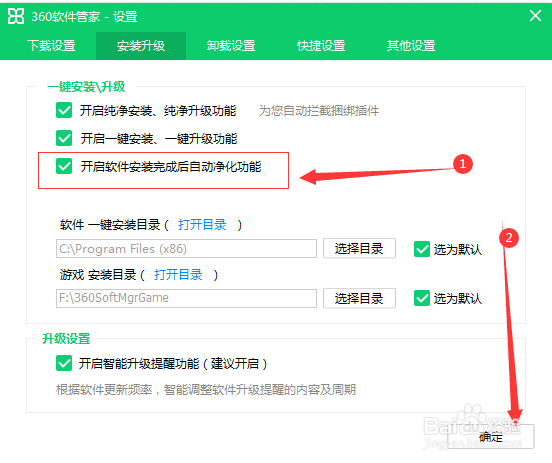The height and width of the screenshot is (463, 552).
Task: Click the F:\360SoftMgrGame path field
Action: click(186, 298)
